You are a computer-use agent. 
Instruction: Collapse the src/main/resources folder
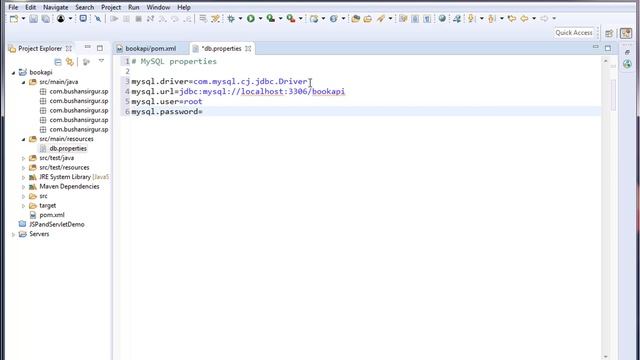click(x=23, y=139)
